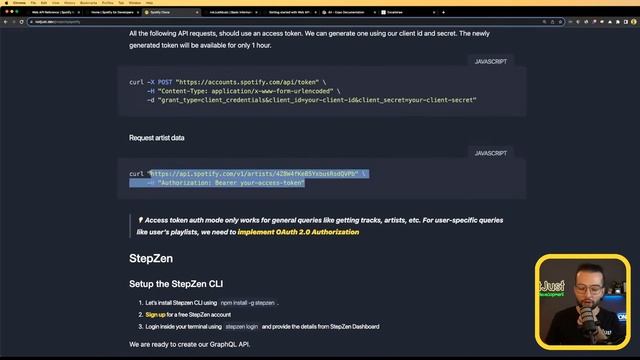Open the Window menu
Viewport: 640px width, 360px height.
coord(135,2)
